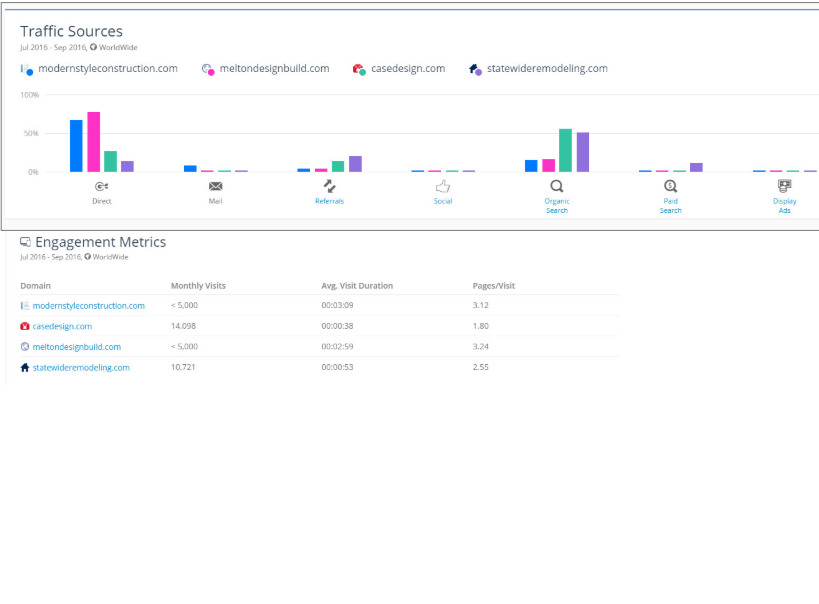Click the Paid Search icon
Screen dimensions: 819x604
tap(671, 186)
